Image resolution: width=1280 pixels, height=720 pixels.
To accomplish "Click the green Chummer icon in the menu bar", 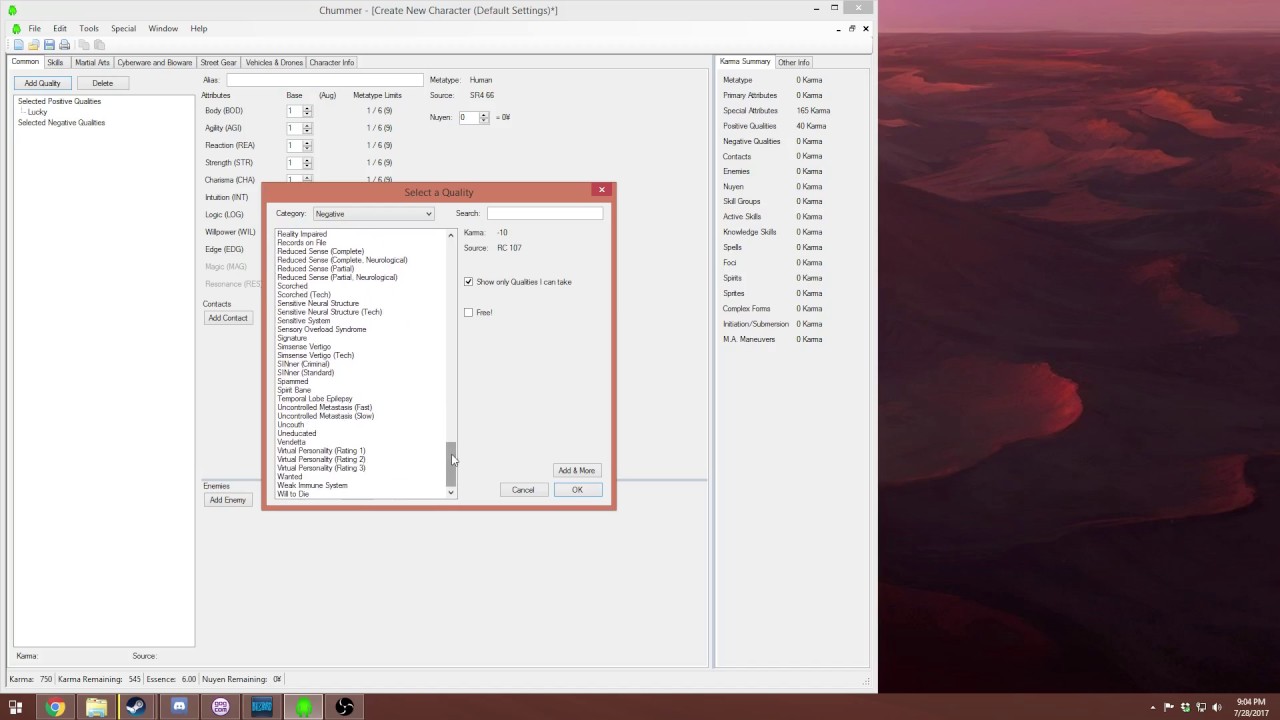I will point(16,29).
